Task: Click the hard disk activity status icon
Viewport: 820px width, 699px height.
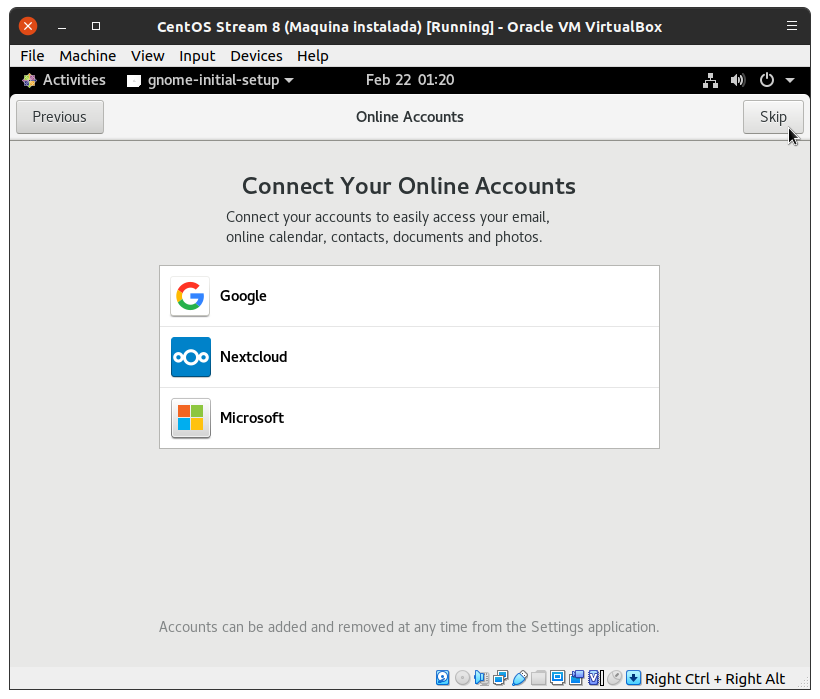Action: tap(443, 678)
